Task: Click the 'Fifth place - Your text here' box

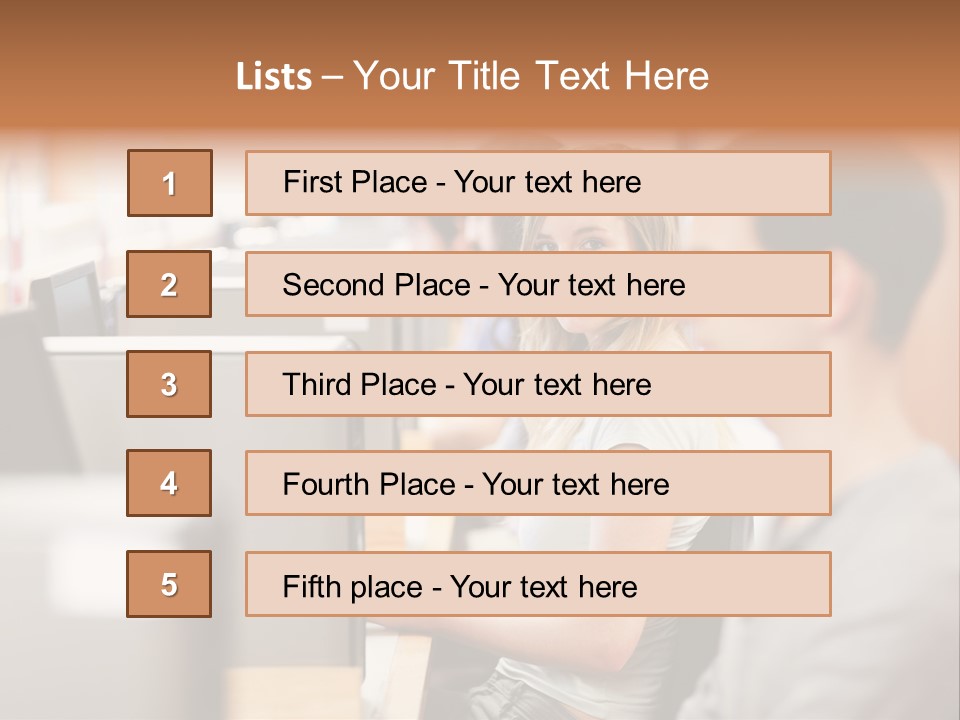Action: coord(538,584)
